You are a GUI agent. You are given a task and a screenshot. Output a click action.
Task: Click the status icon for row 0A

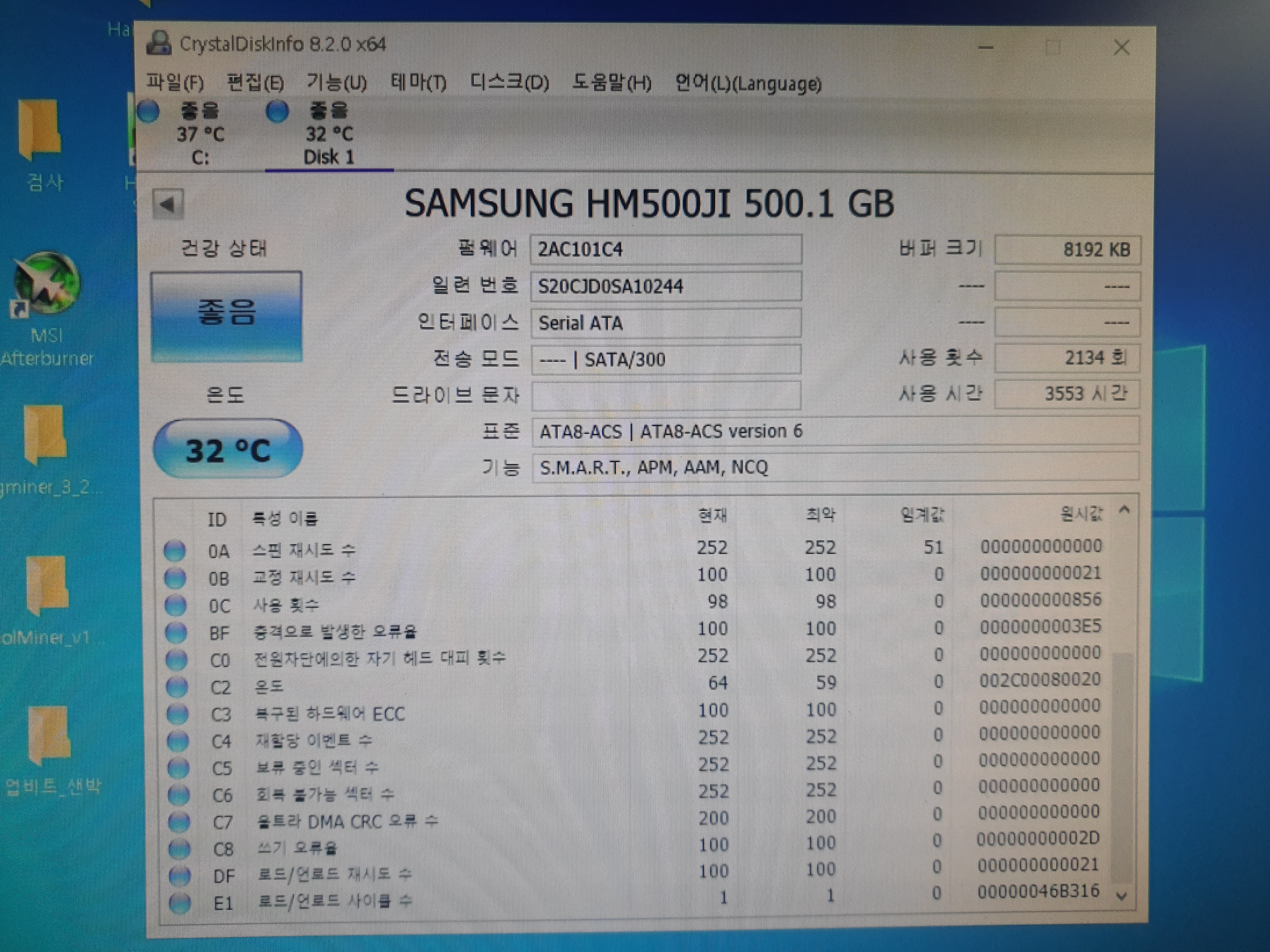pyautogui.click(x=174, y=551)
